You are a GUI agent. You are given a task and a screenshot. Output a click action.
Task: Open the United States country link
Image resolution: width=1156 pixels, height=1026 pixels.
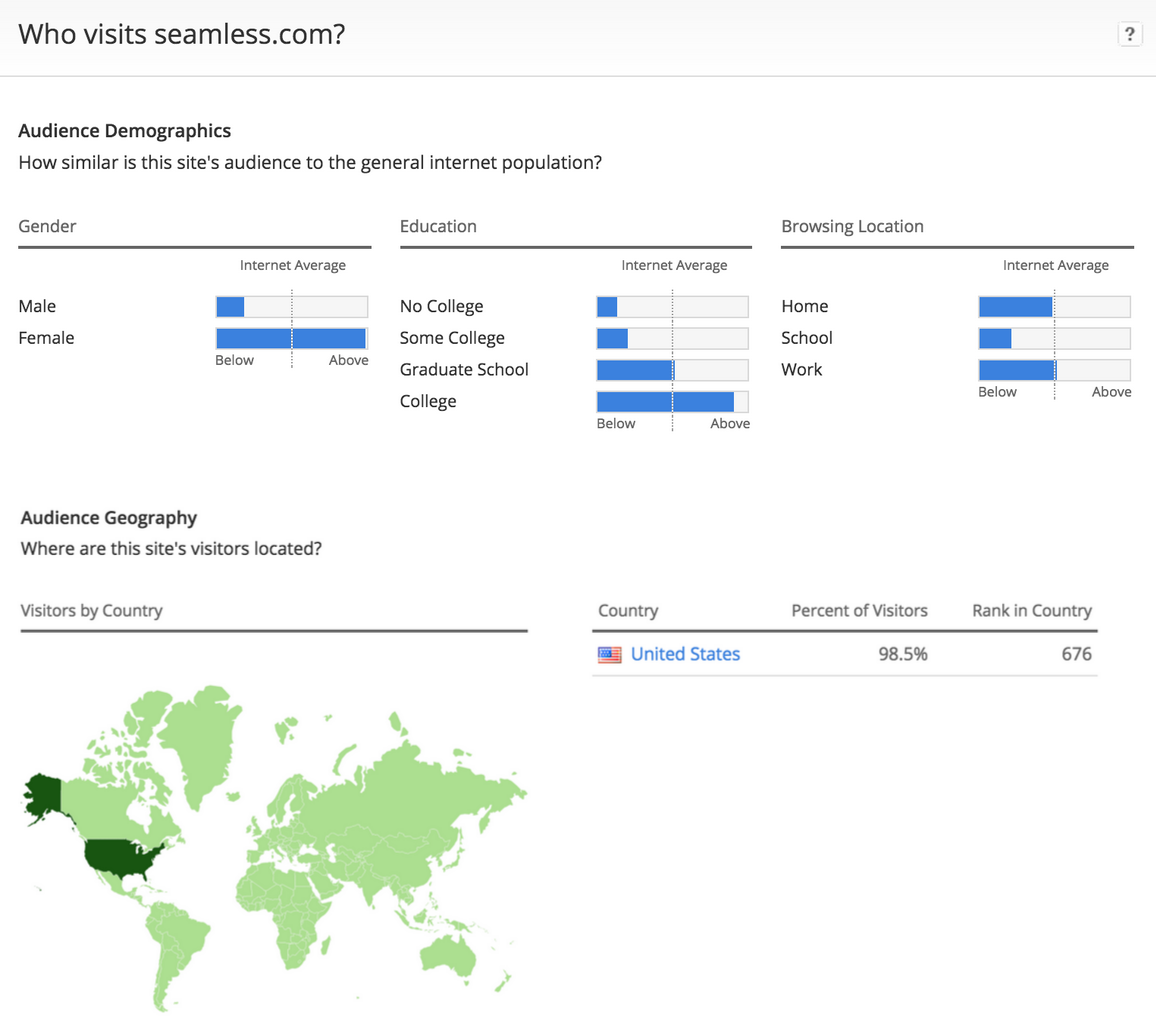685,655
